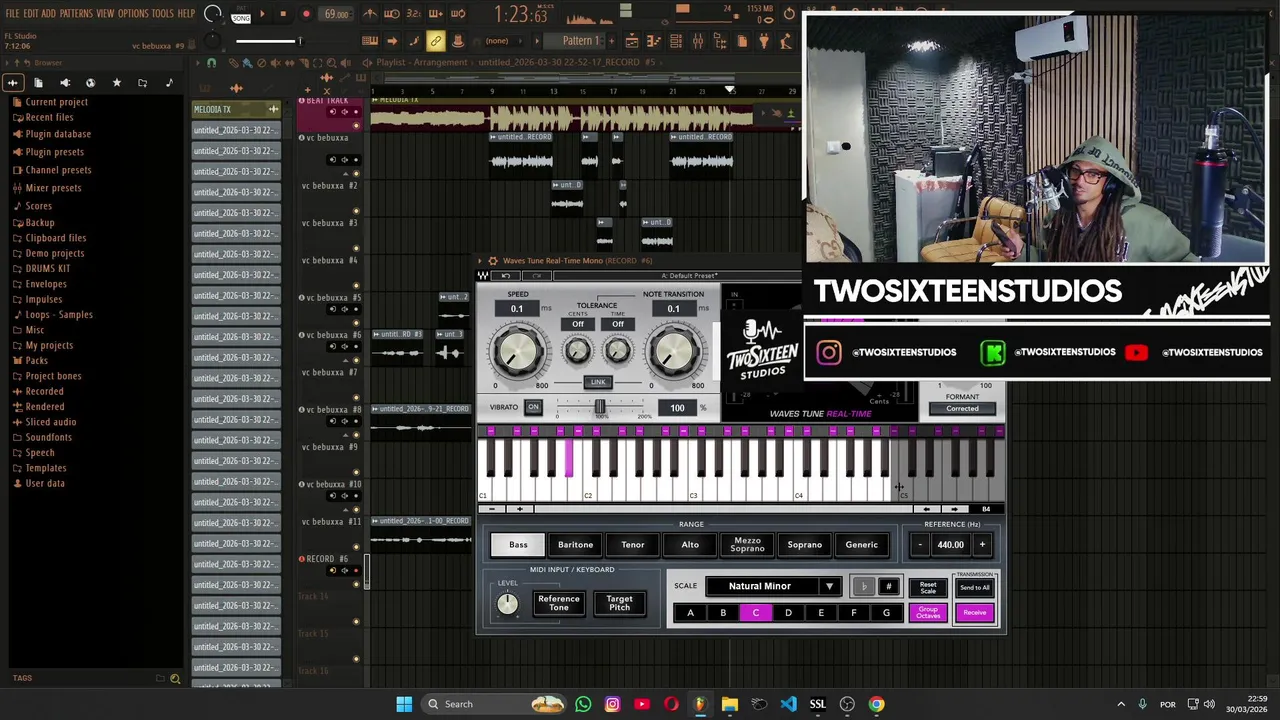The image size is (1280, 720).
Task: Stop playback with the Stop button
Action: pyautogui.click(x=283, y=14)
